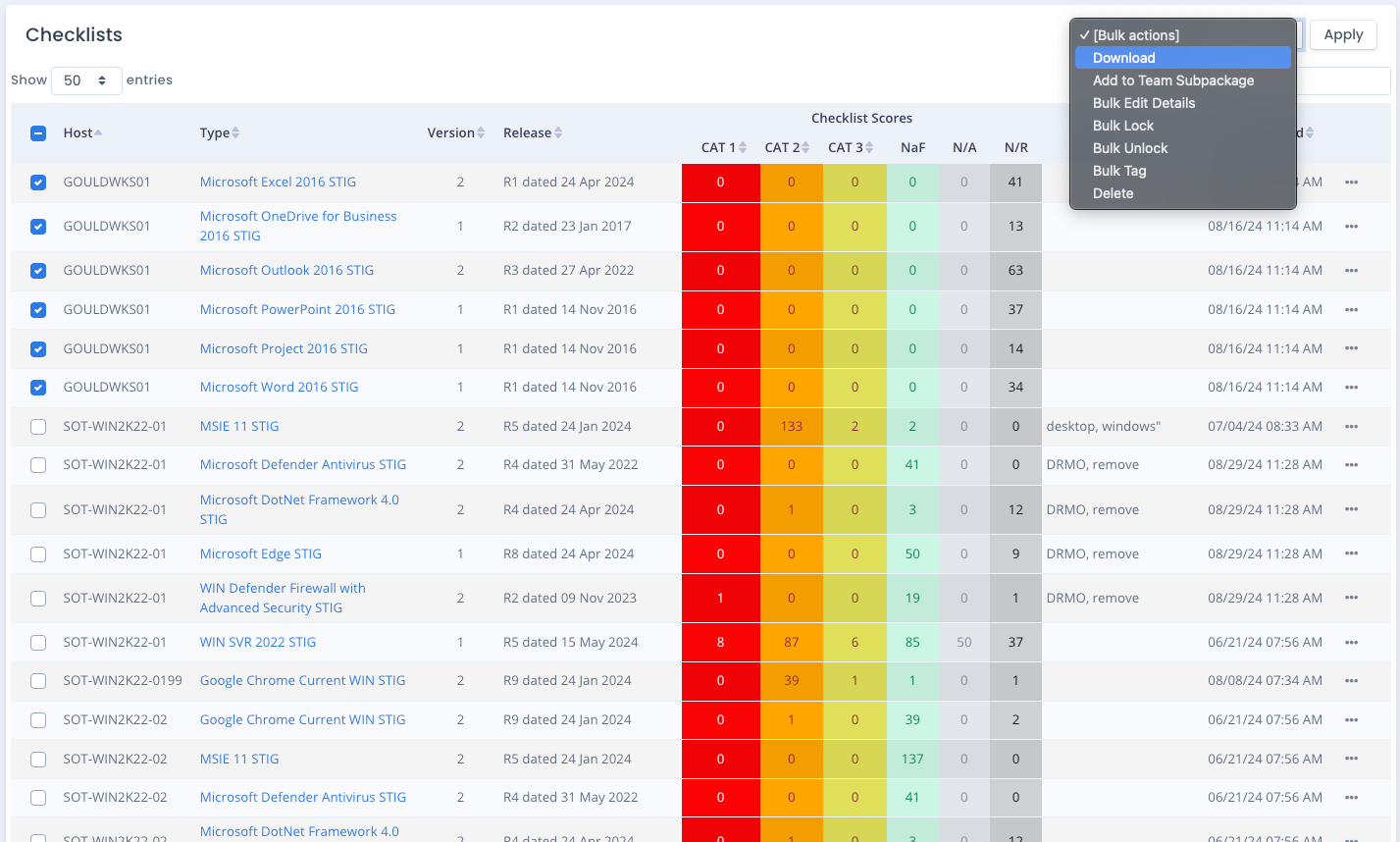Open row actions for Microsoft Edge STIG

[x=1351, y=554]
